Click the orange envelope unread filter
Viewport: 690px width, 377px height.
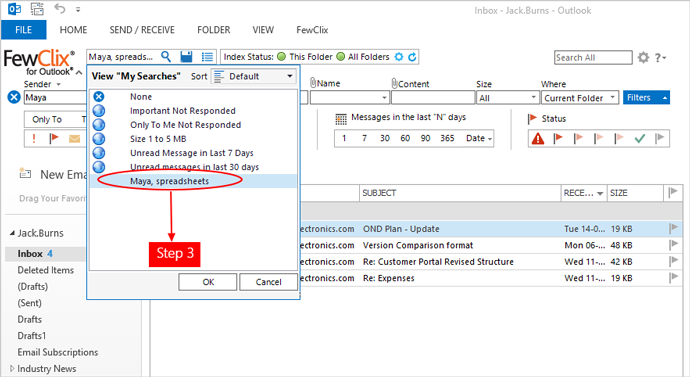coord(74,139)
